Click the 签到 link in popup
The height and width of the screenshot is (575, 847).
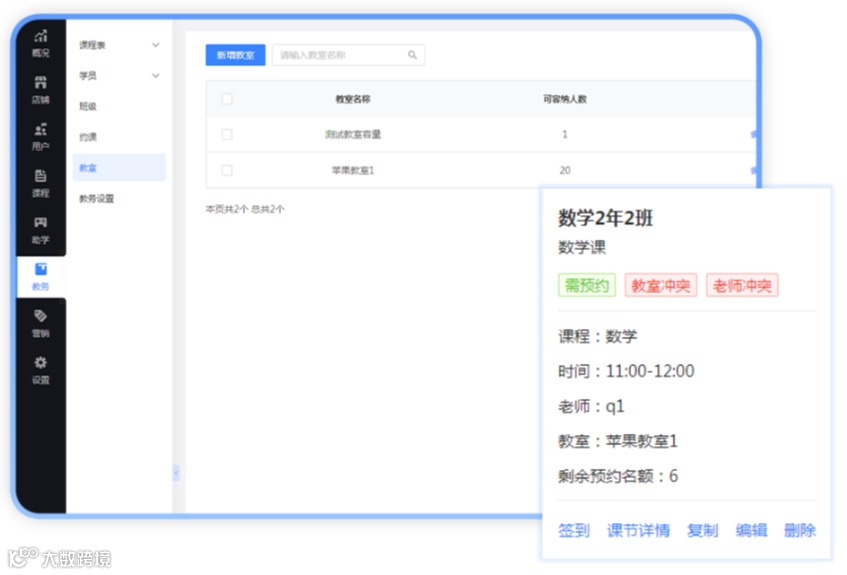(x=574, y=530)
